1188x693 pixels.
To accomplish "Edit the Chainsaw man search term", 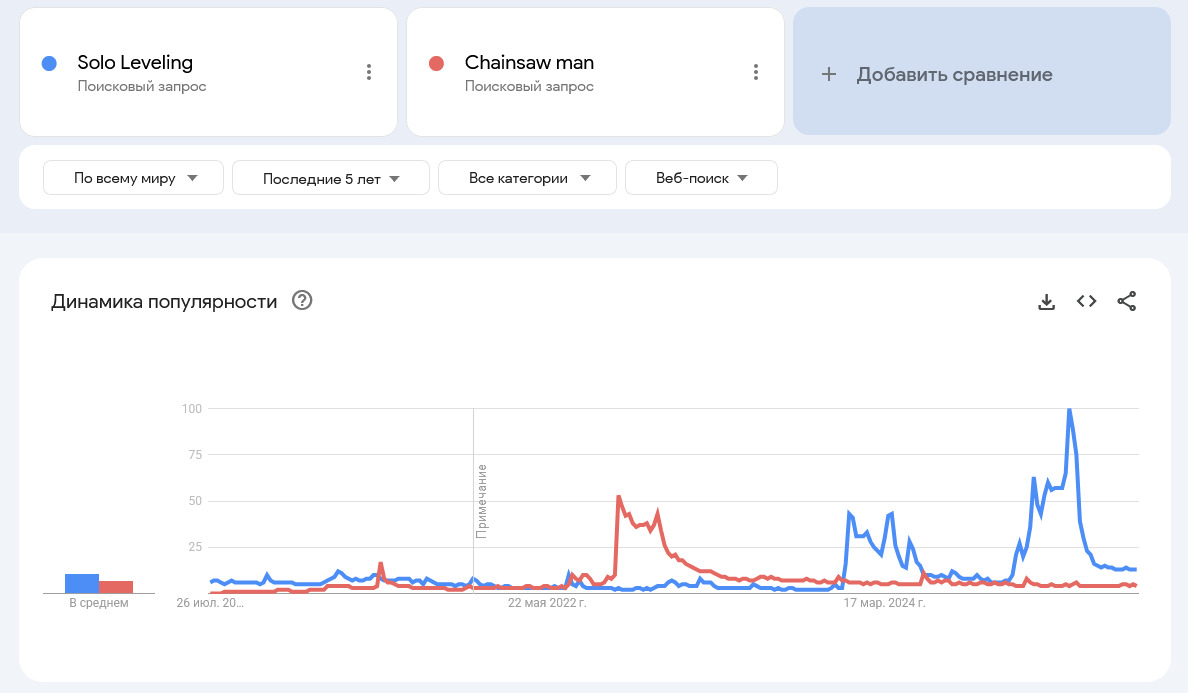I will point(529,62).
